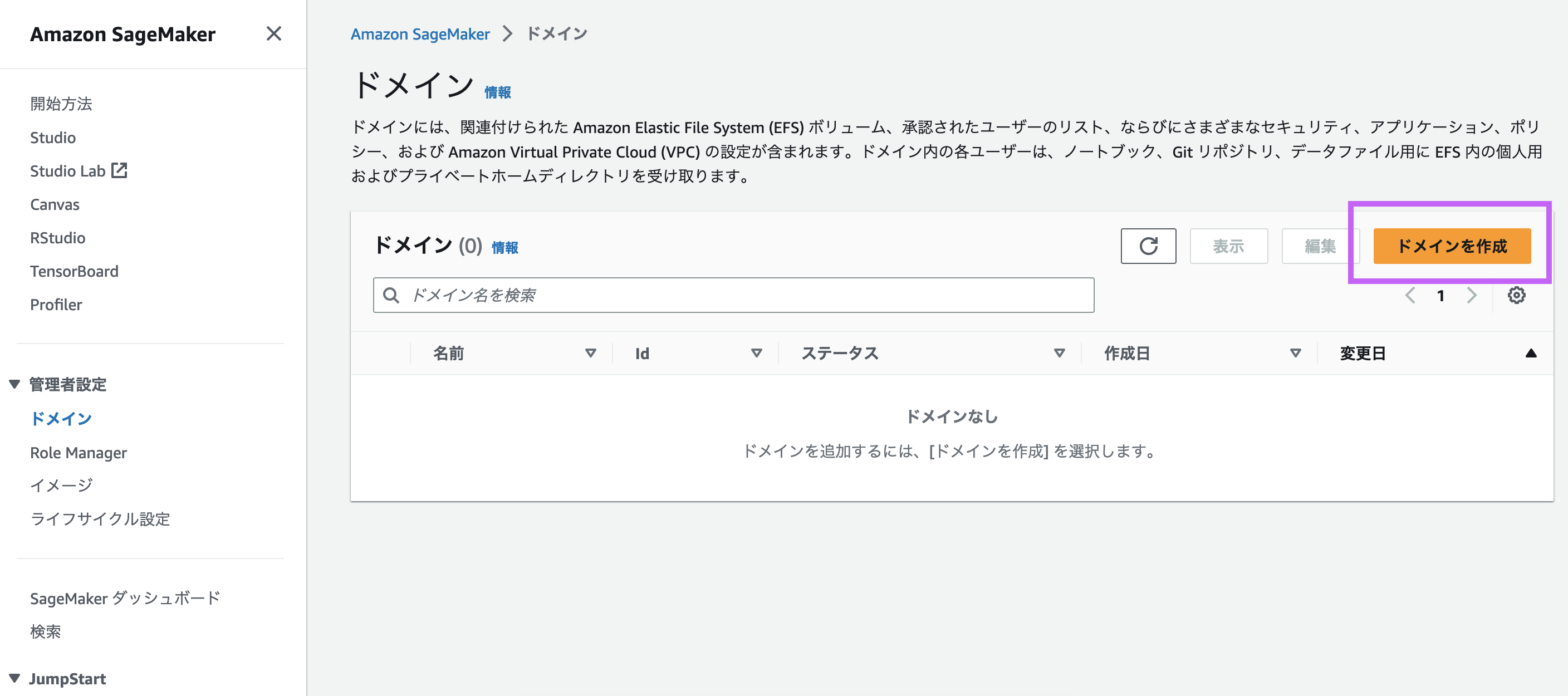
Task: Sort by Id column arrow
Action: click(x=757, y=353)
